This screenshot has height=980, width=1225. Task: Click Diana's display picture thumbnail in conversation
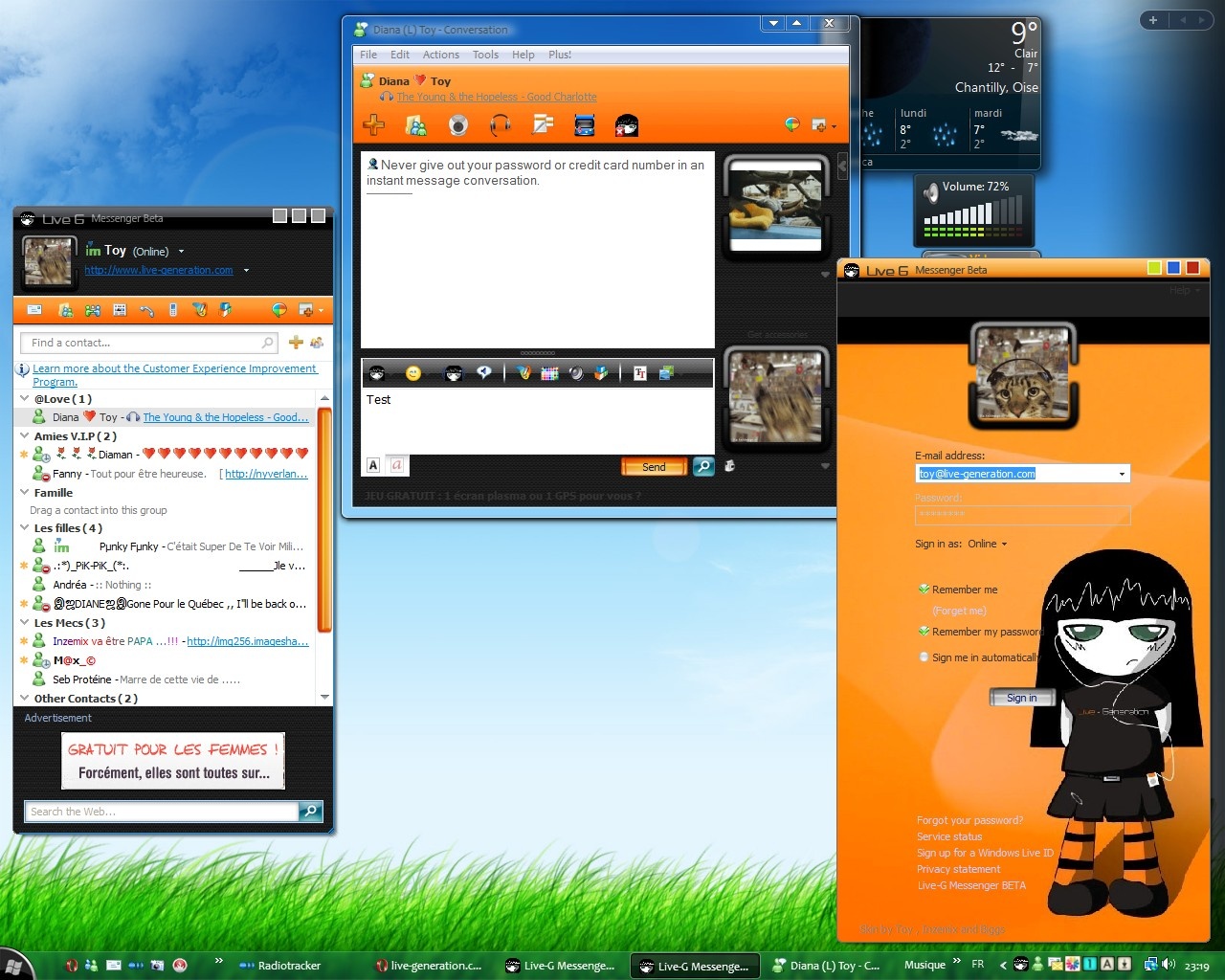coord(775,206)
